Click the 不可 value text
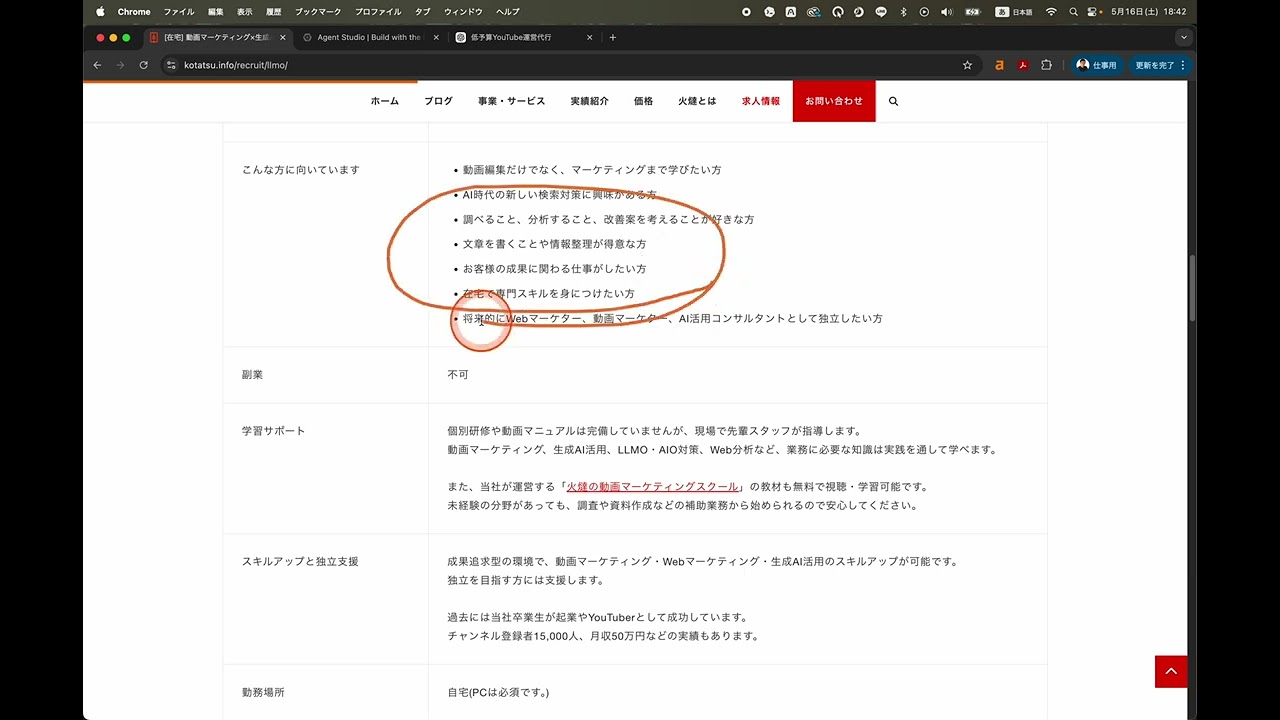 458,375
